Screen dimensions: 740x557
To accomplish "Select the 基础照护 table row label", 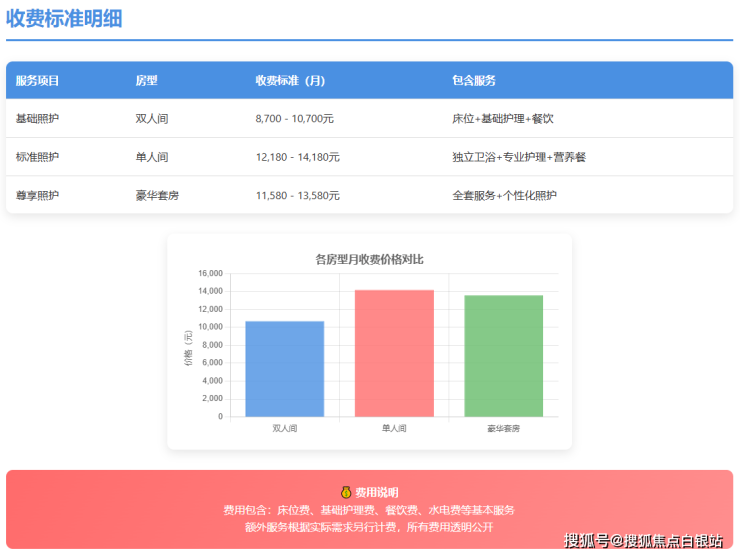I will pos(38,118).
